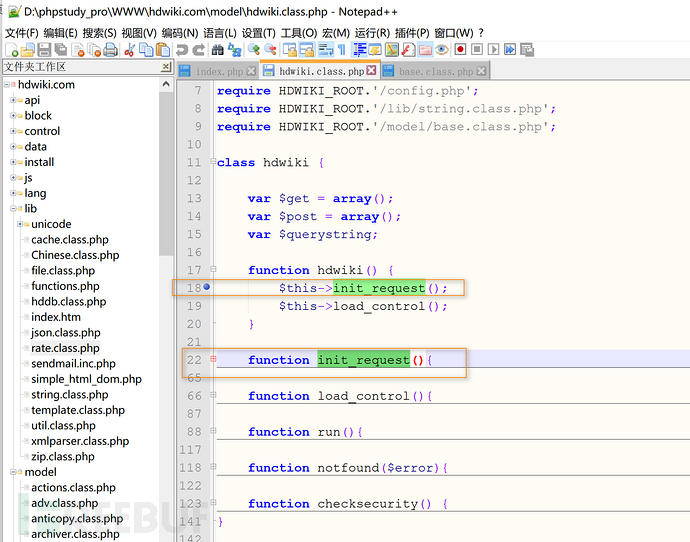This screenshot has height=542, width=690.
Task: Click the Copy toolbar icon
Action: pyautogui.click(x=146, y=50)
